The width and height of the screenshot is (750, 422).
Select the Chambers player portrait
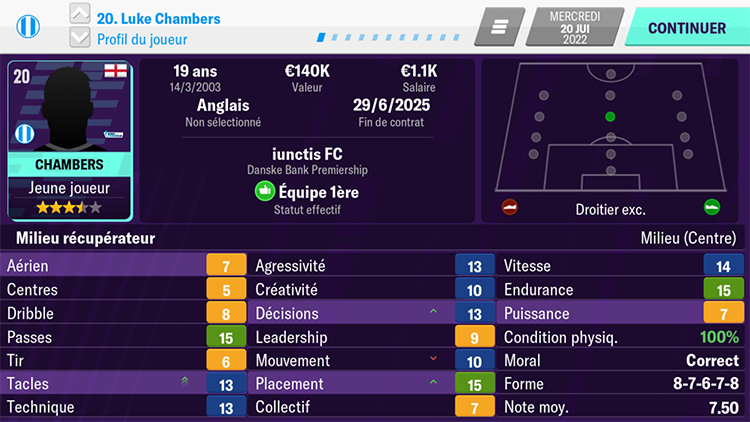coord(69,108)
